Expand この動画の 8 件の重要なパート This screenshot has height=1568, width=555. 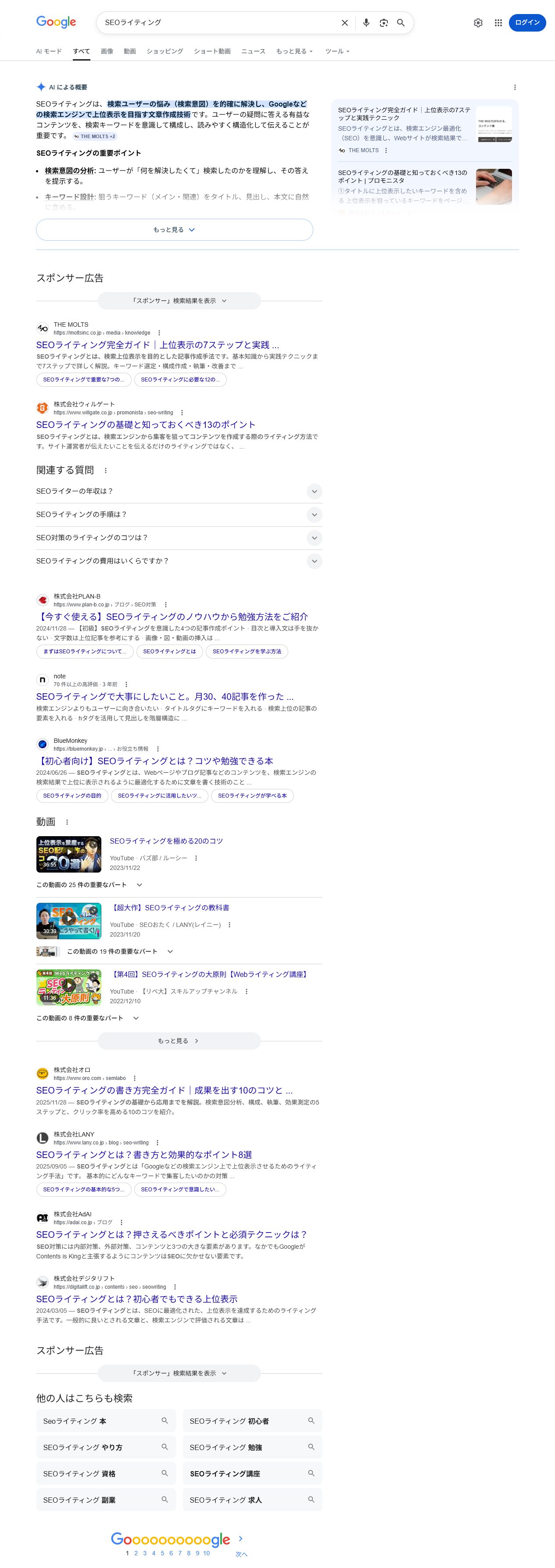[87, 1018]
